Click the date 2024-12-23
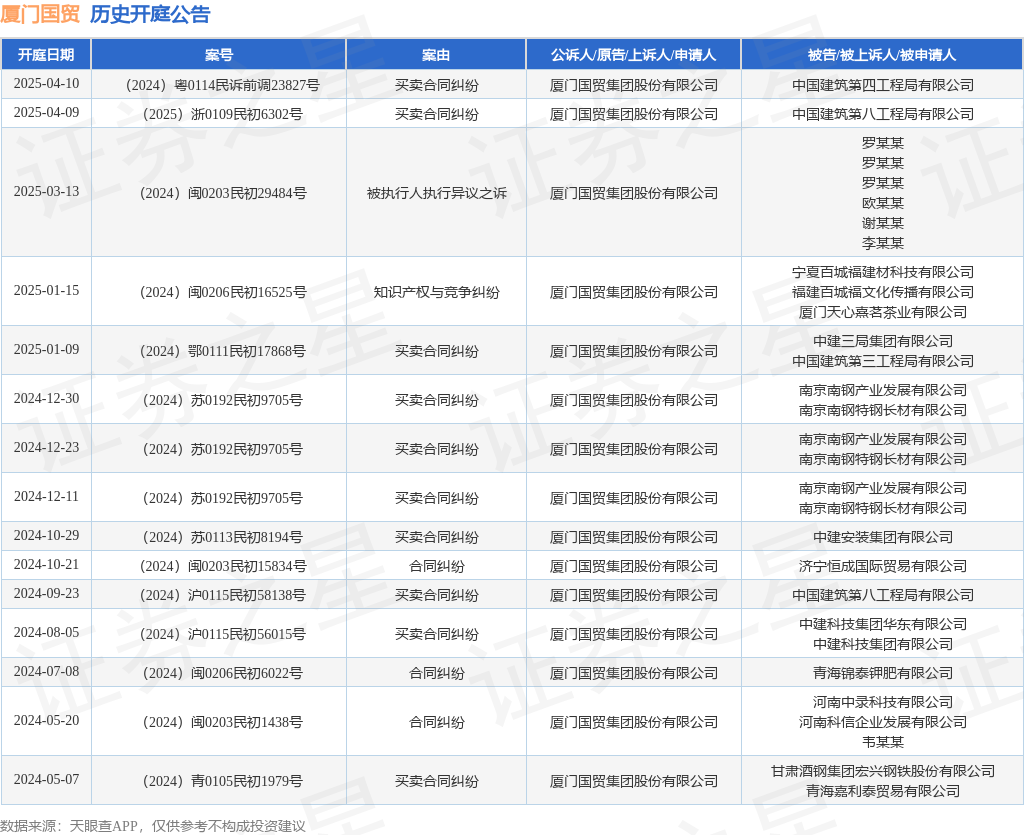 (x=46, y=447)
